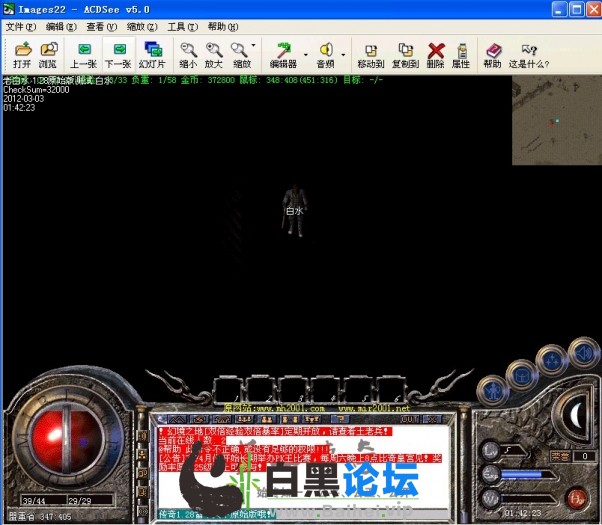The image size is (602, 525).
Task: Click the 金币: 372800 gold text
Action: 208,80
